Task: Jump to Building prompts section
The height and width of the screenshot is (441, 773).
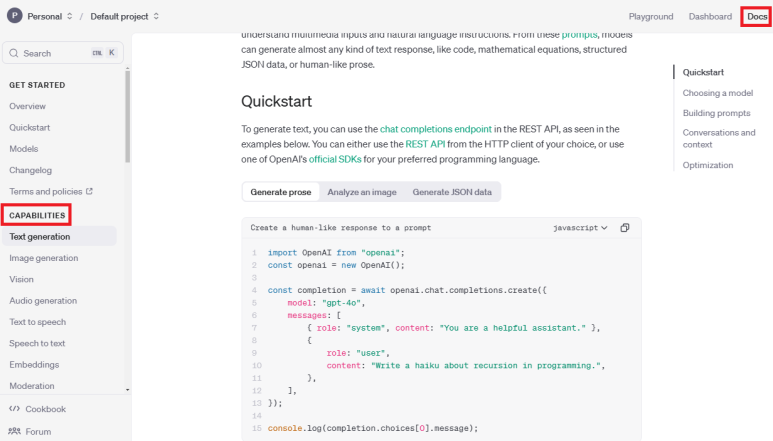Action: (x=716, y=113)
